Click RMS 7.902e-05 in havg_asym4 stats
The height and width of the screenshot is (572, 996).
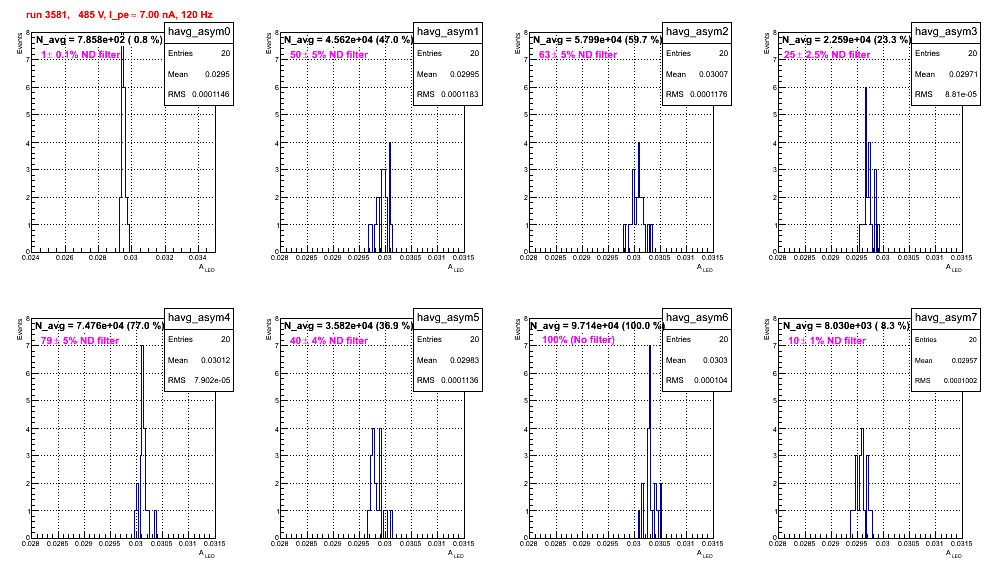(x=199, y=380)
